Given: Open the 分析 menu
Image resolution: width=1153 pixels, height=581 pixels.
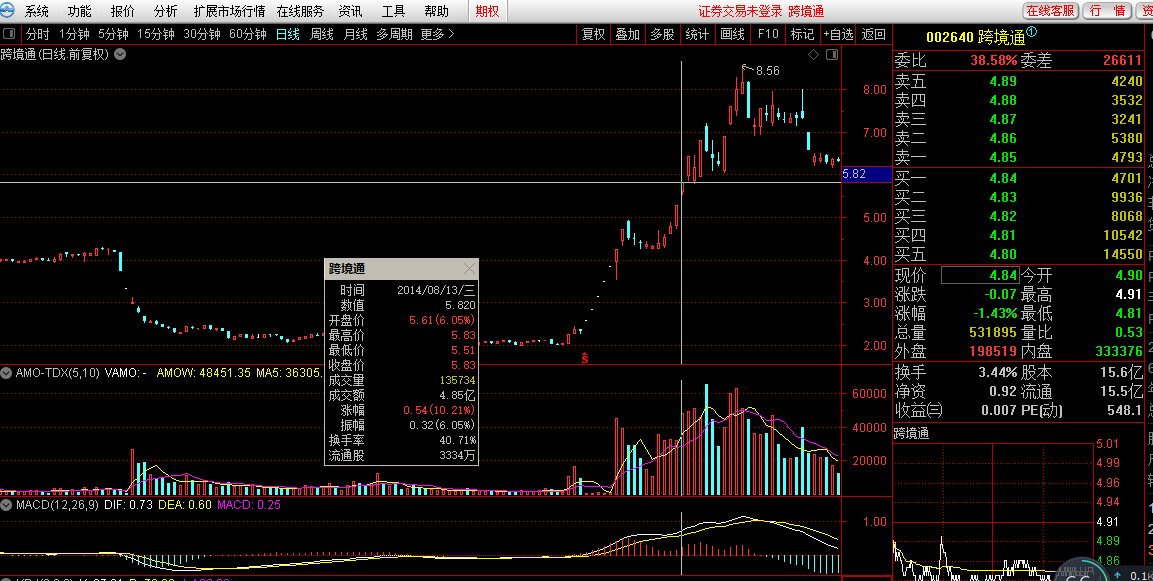Looking at the screenshot, I should (x=166, y=11).
